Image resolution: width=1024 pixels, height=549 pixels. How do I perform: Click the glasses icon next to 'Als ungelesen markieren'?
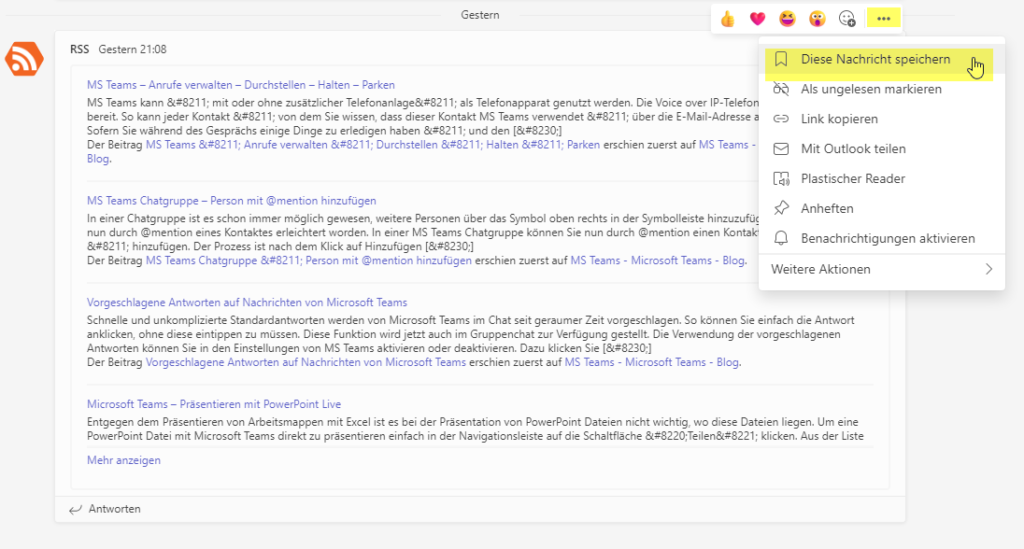point(781,89)
